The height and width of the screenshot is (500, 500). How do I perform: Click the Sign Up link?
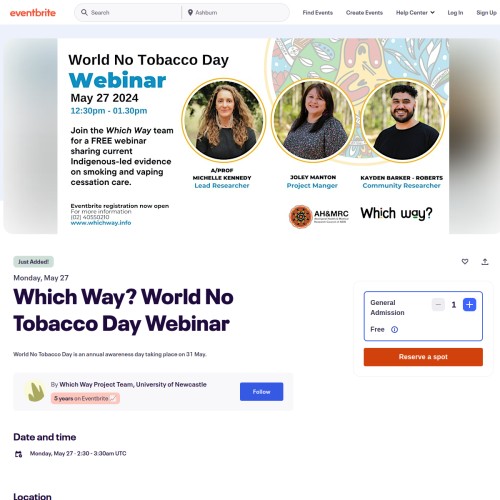coord(486,13)
